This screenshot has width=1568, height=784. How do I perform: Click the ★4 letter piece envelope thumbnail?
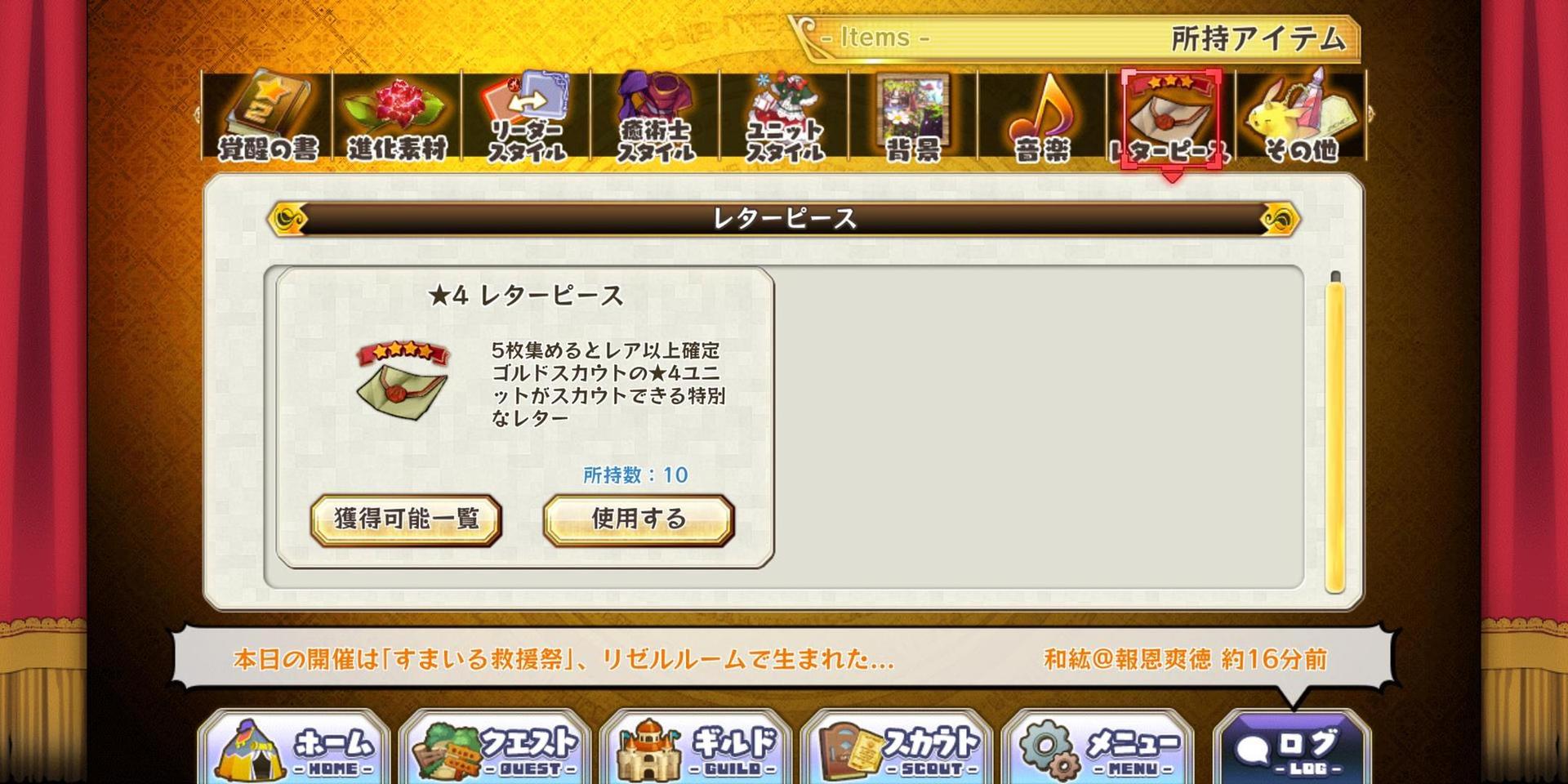[x=403, y=381]
